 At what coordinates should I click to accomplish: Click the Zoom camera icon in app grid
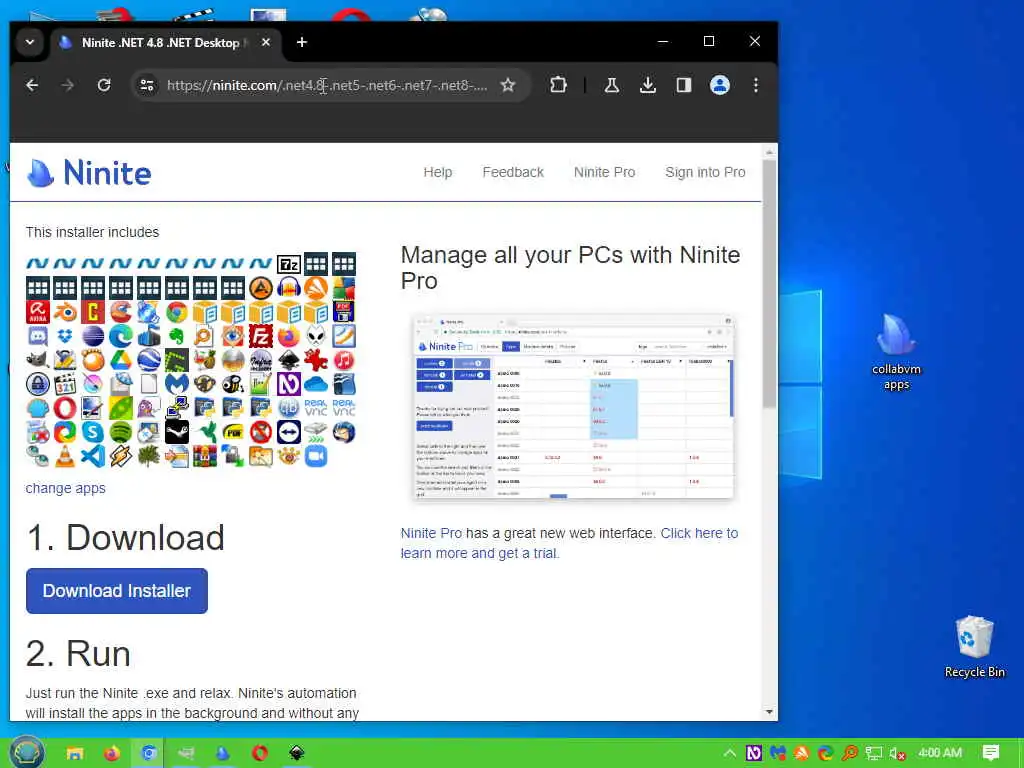pos(316,456)
